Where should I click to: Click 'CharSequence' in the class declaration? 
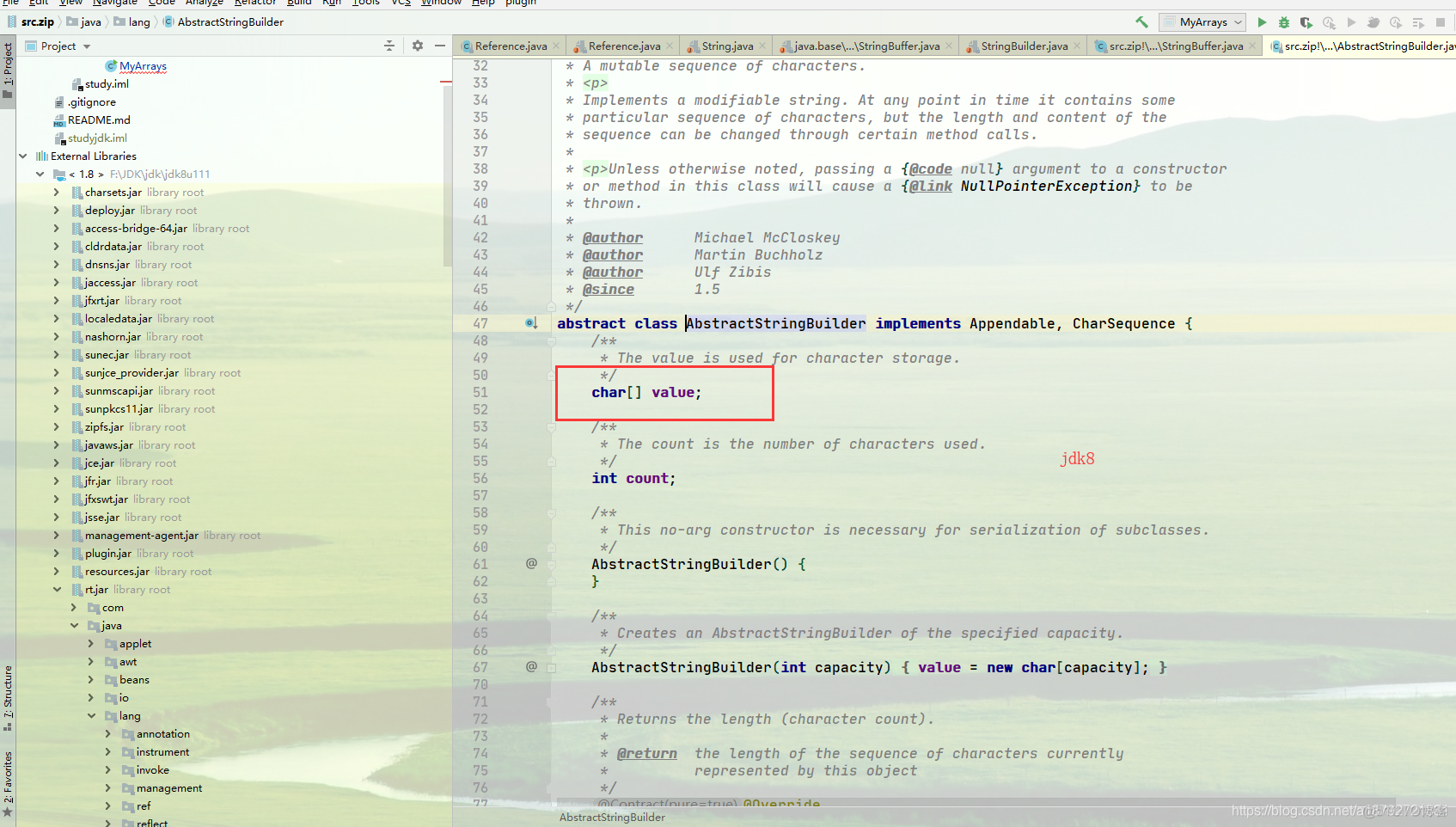click(1123, 324)
